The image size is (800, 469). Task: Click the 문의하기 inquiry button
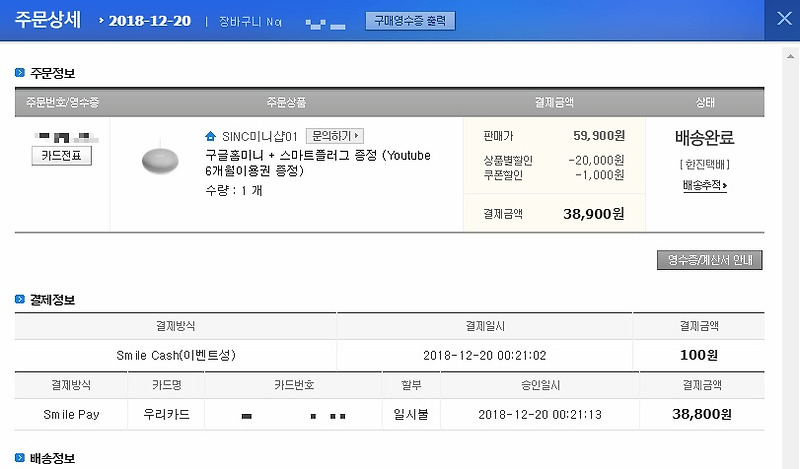tap(335, 136)
